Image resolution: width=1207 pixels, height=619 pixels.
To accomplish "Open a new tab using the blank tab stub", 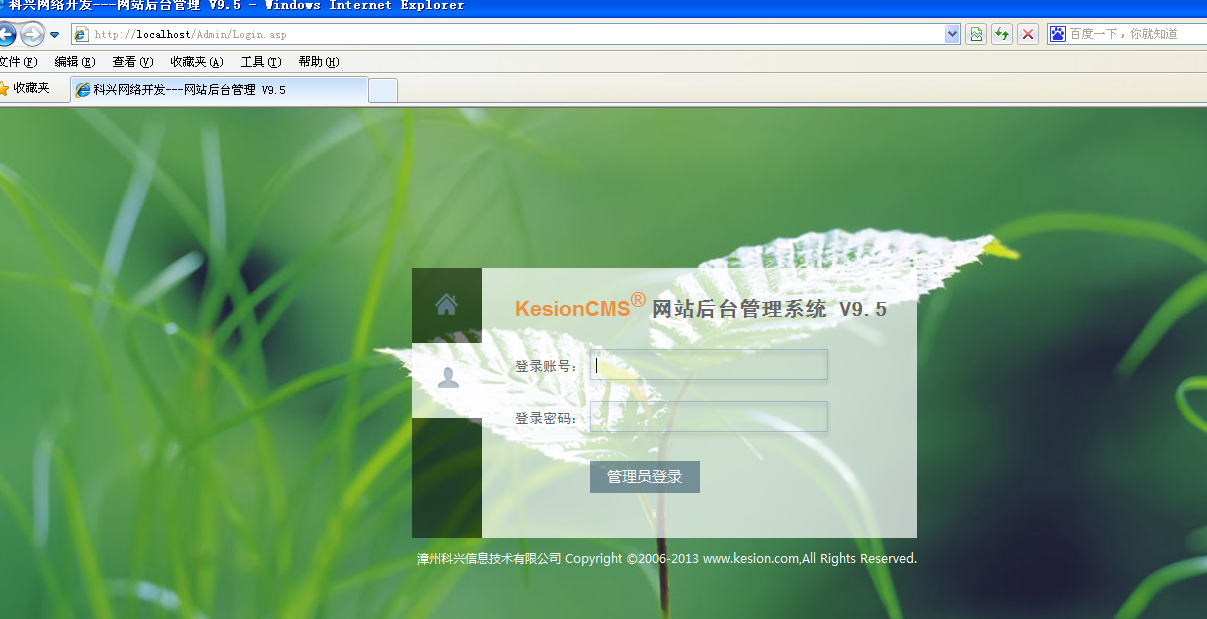I will (382, 88).
